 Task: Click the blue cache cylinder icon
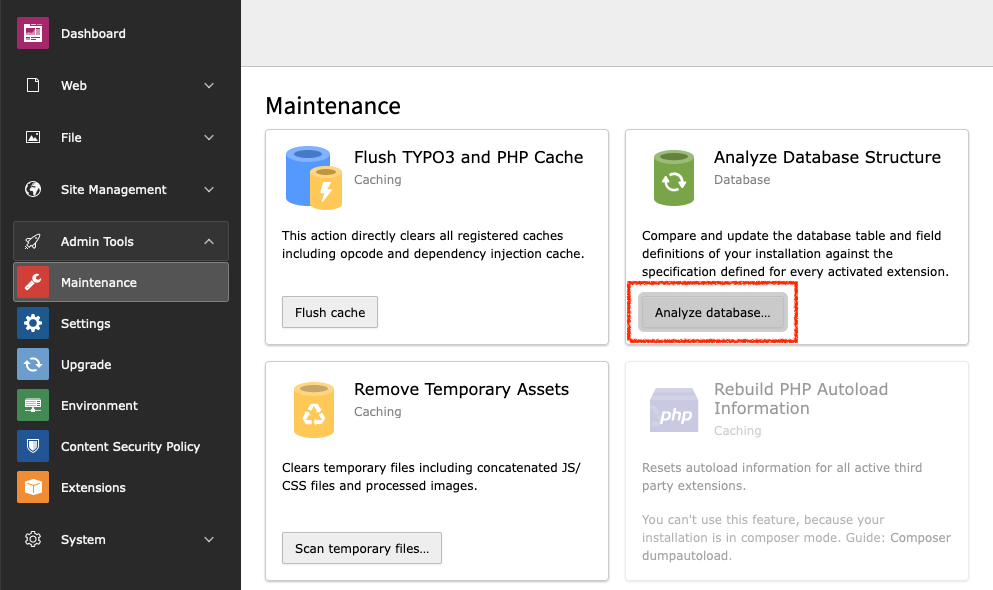click(x=315, y=177)
